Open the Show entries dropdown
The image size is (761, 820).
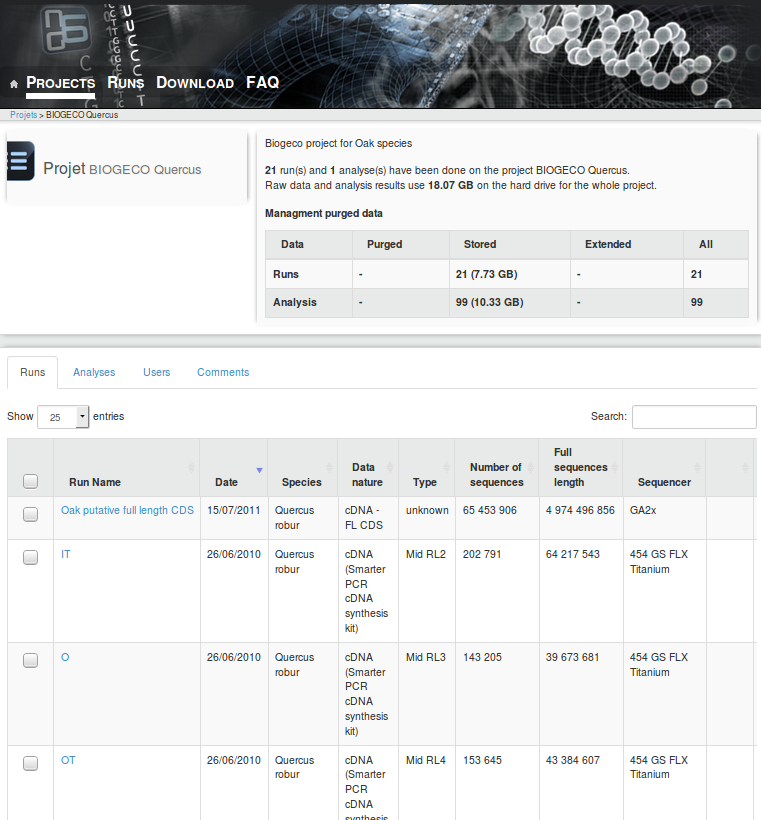[x=63, y=417]
